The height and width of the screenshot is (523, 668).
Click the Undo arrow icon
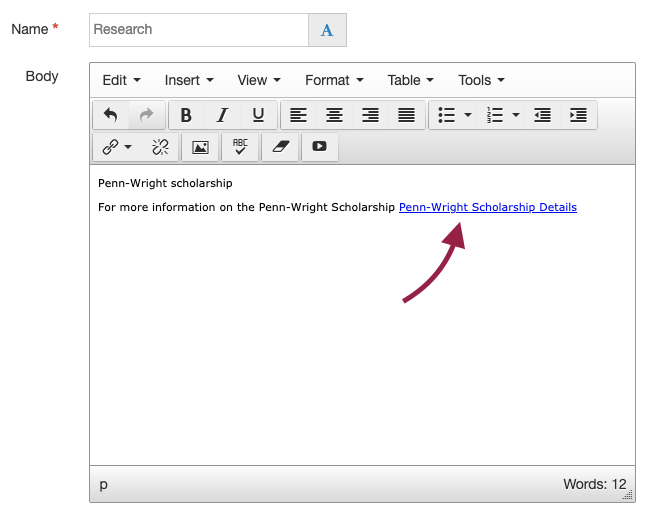[111, 115]
